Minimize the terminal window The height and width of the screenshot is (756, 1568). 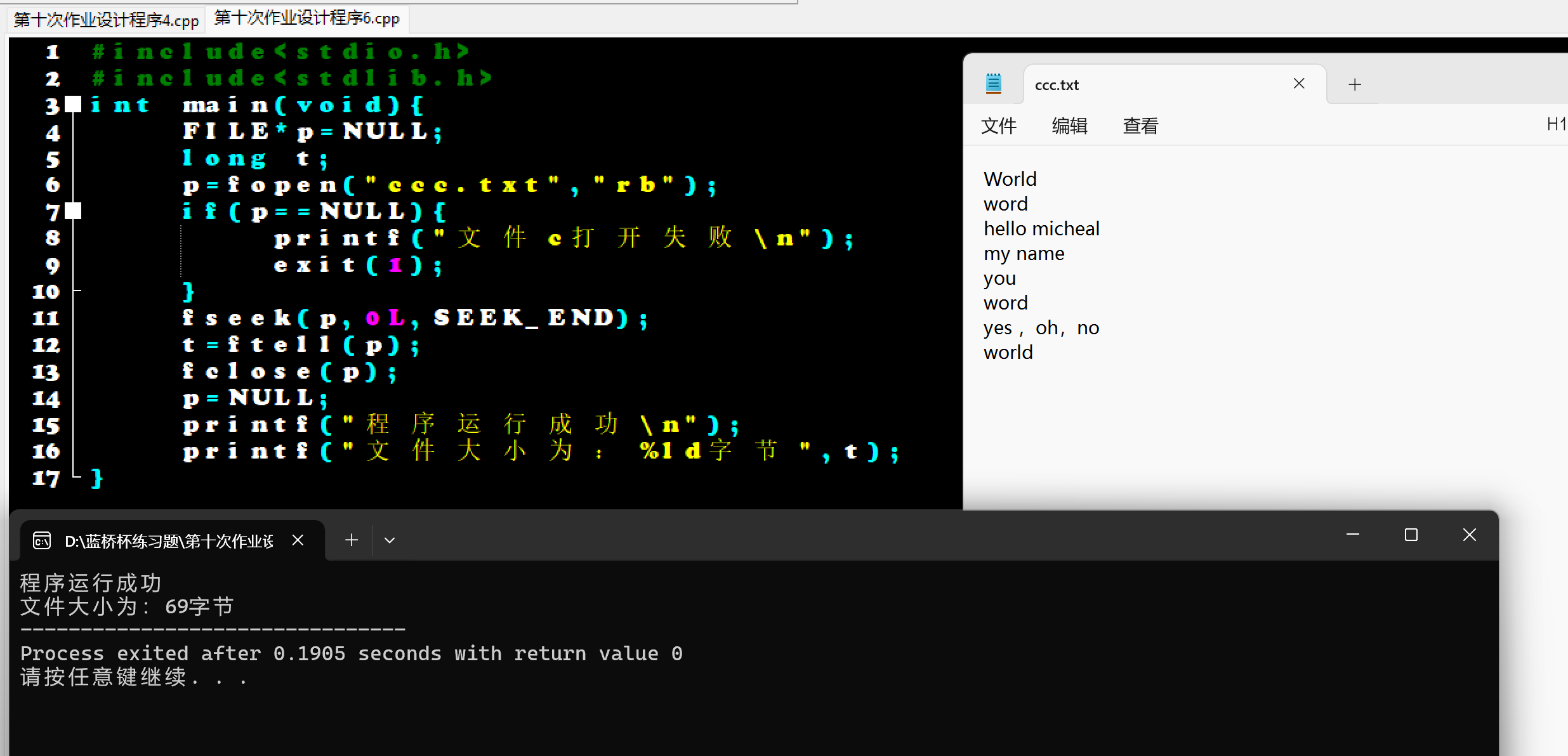(x=1353, y=535)
